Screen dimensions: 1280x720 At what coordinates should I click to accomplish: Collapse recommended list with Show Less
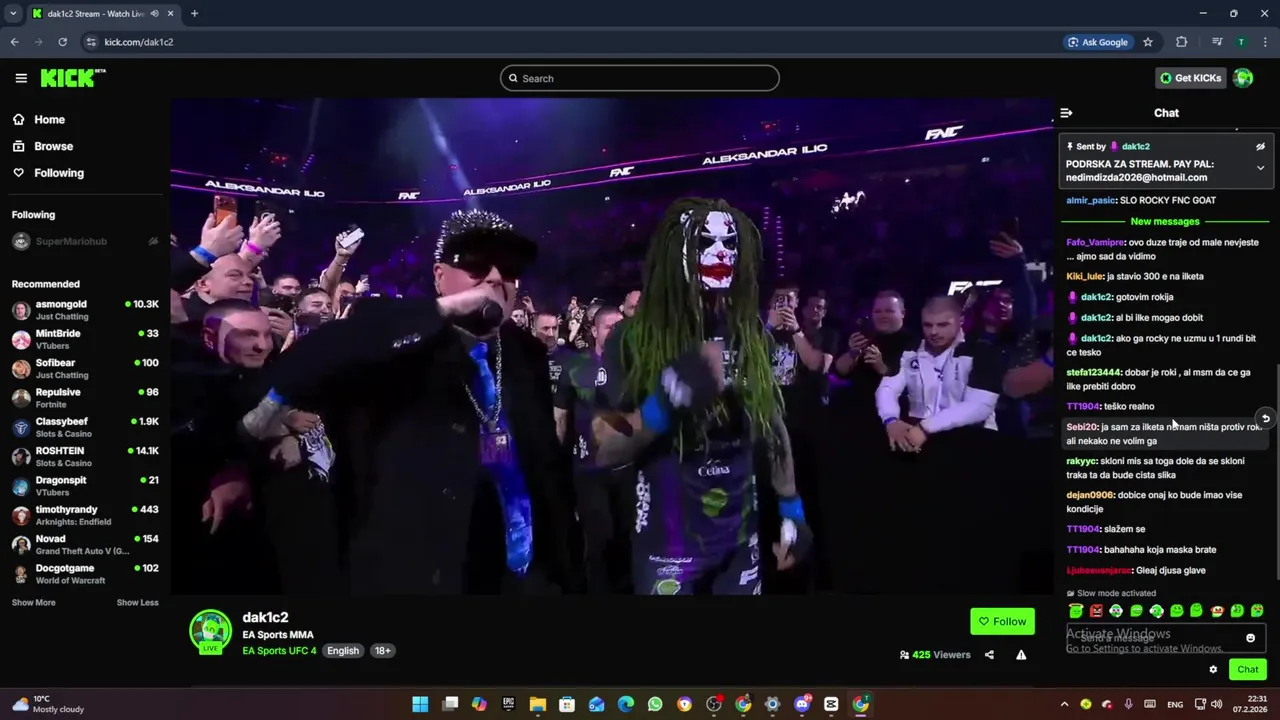click(137, 603)
